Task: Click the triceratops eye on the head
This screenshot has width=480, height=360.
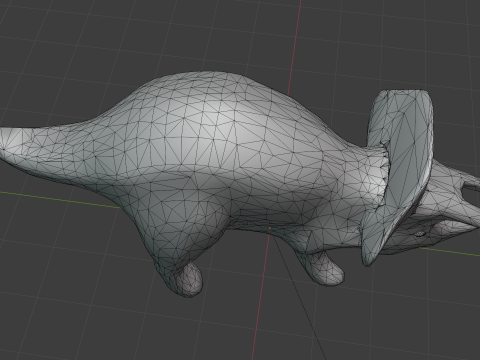Action: (x=421, y=234)
